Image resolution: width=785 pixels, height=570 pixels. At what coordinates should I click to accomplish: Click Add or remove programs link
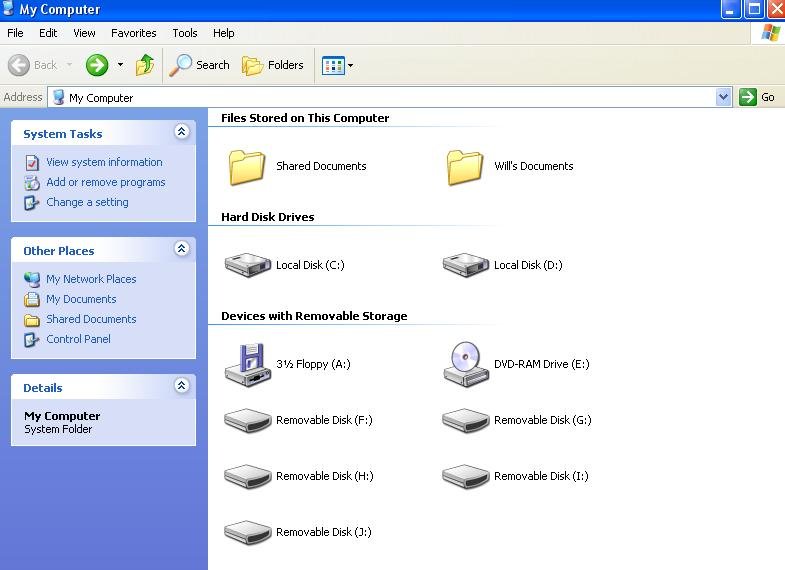[106, 182]
